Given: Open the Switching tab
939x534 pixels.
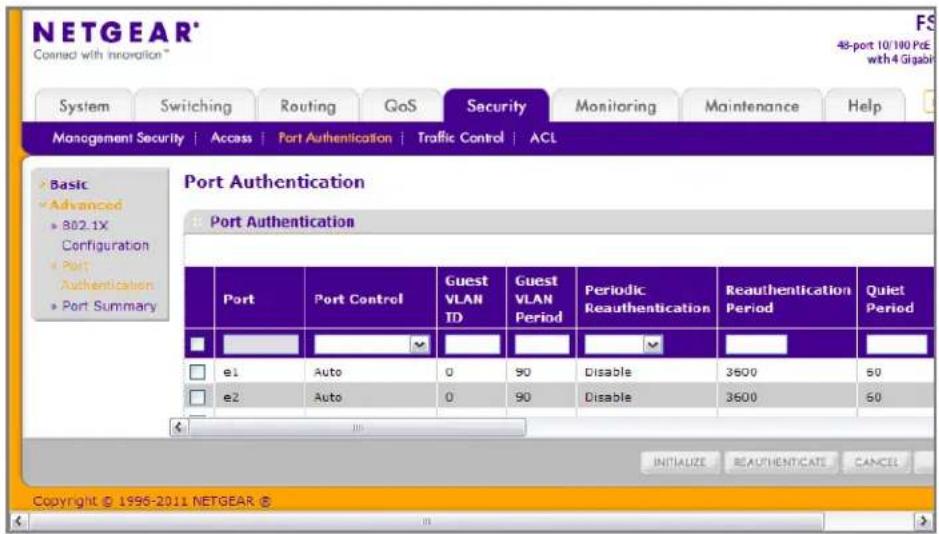Looking at the screenshot, I should (x=196, y=106).
